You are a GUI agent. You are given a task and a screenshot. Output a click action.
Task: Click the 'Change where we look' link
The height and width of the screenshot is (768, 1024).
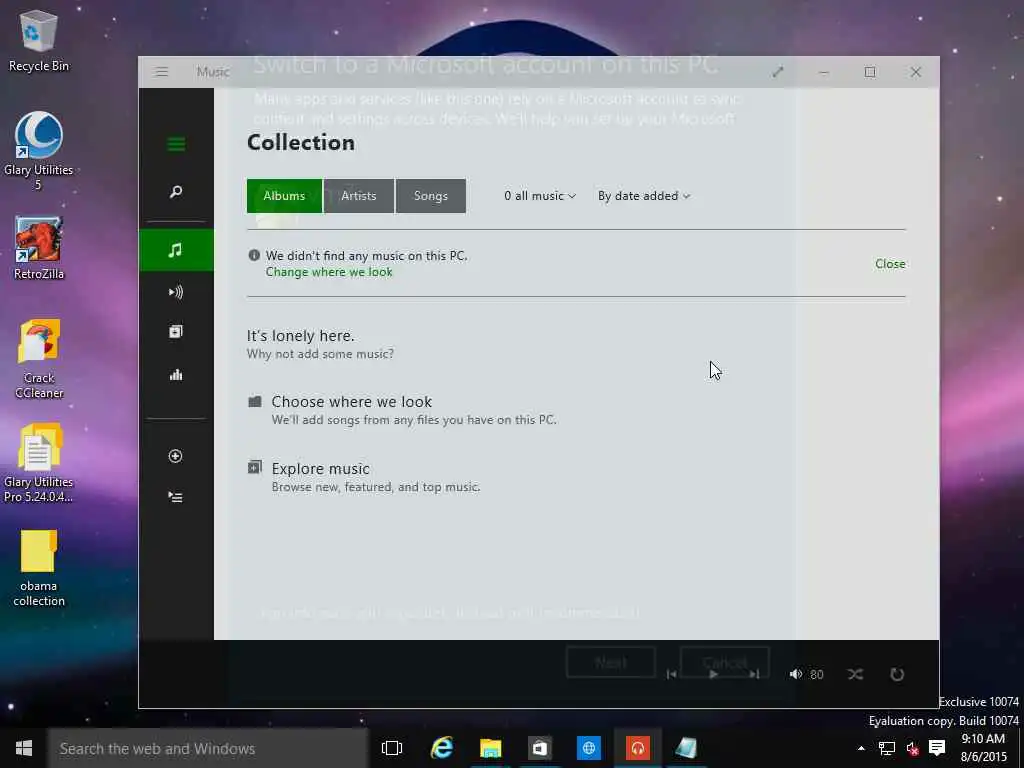tap(329, 272)
